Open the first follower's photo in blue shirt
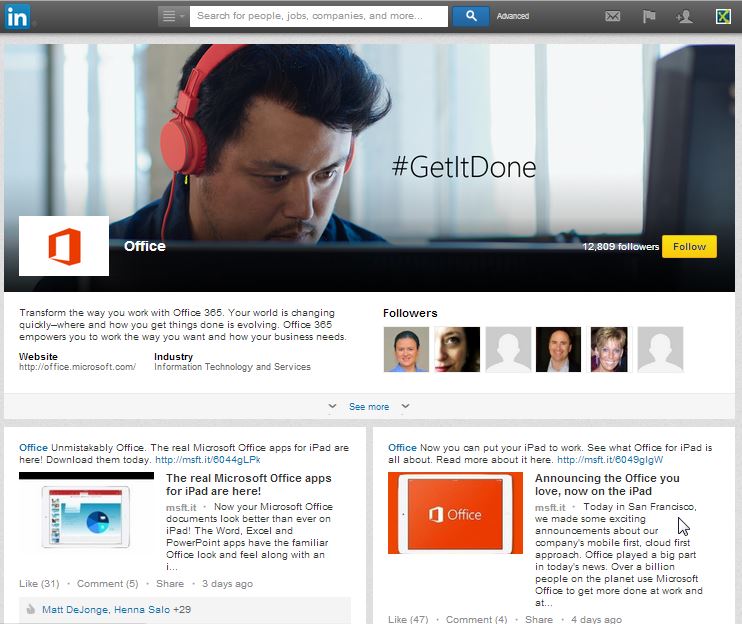Screen dimensions: 742x624 click(x=406, y=349)
